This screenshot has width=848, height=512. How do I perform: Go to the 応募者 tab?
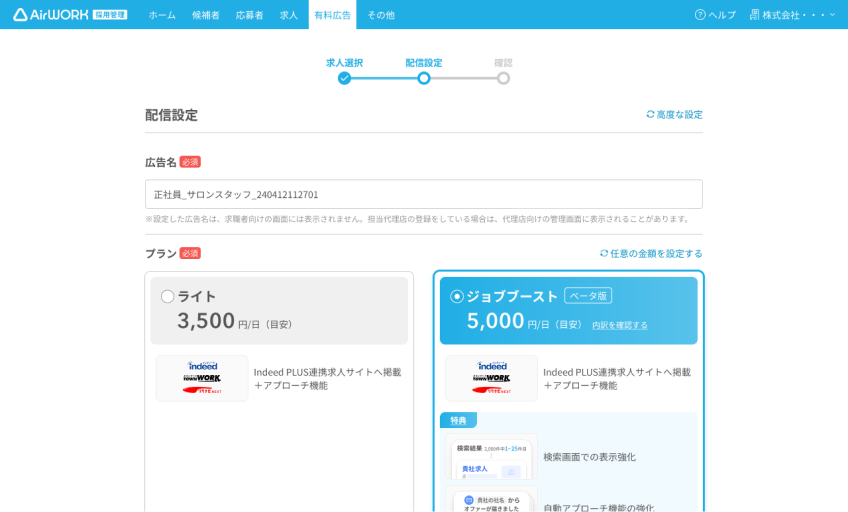coord(249,15)
